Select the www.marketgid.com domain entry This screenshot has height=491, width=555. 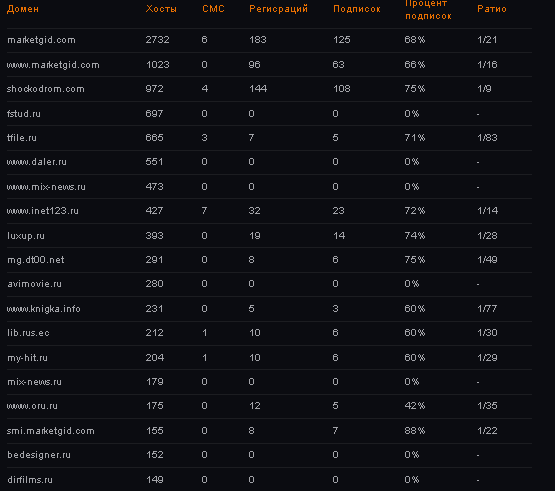[53, 65]
